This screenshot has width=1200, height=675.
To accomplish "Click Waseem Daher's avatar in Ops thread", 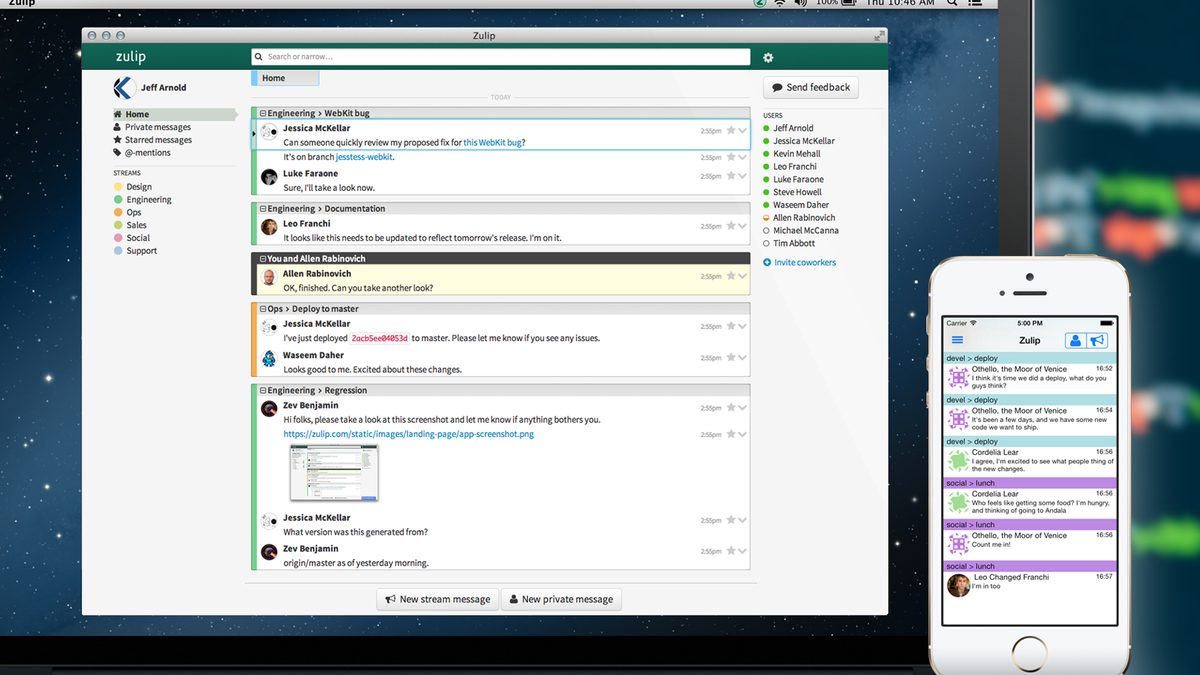I will point(269,358).
